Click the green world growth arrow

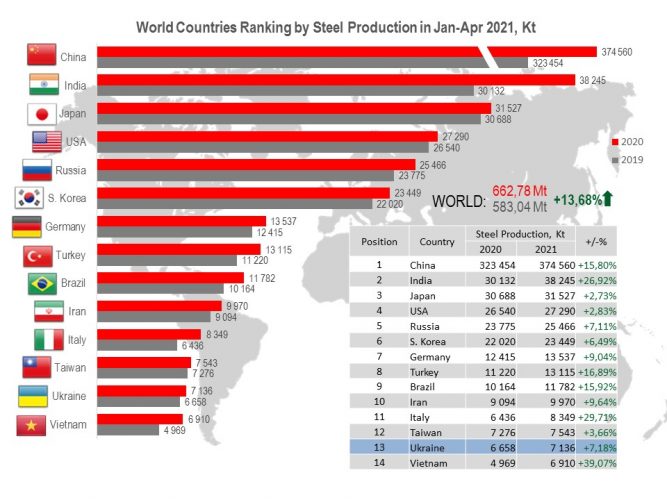tap(607, 198)
